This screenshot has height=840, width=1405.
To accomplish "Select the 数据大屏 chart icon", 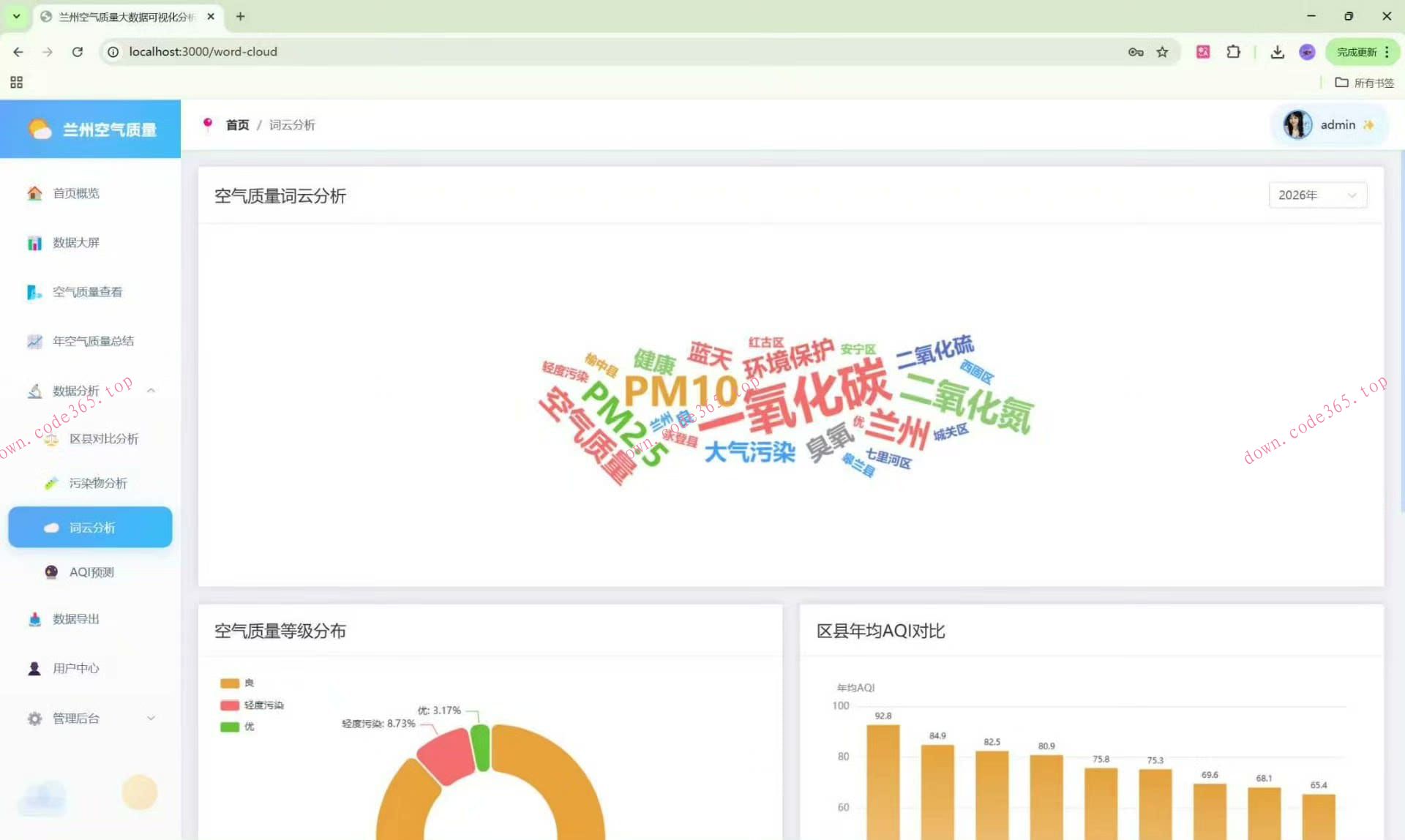I will [34, 242].
